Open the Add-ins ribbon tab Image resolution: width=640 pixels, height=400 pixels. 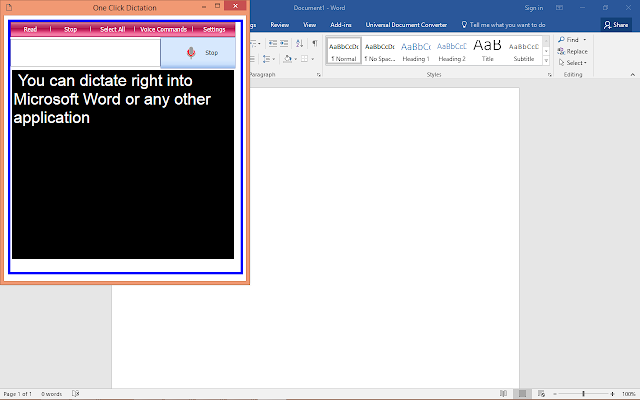click(x=341, y=25)
